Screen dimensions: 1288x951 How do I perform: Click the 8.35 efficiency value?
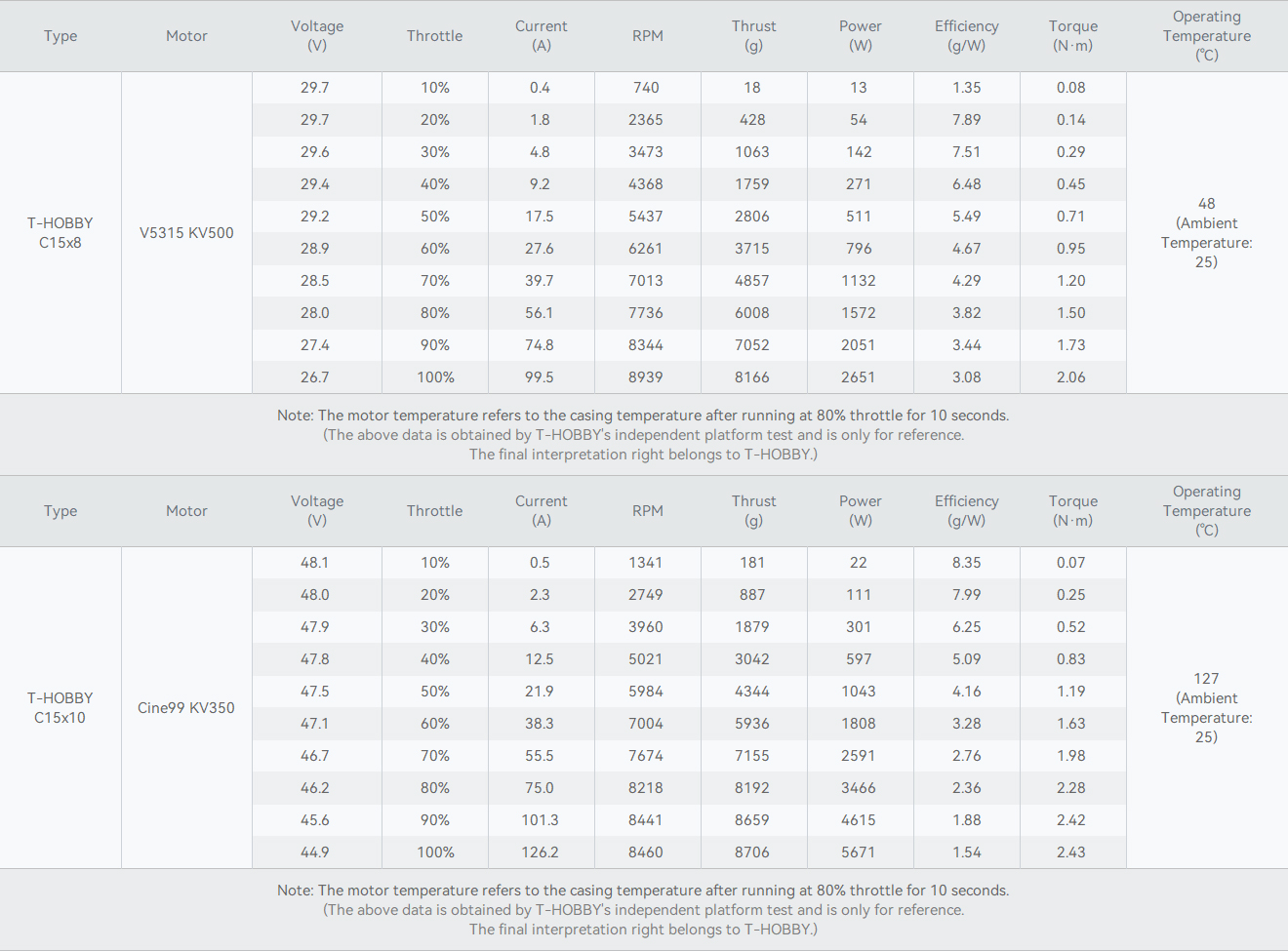[967, 563]
